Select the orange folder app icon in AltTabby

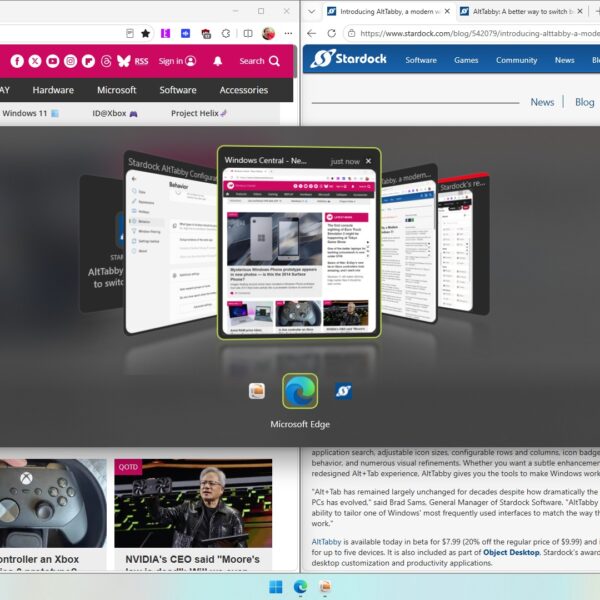pyautogui.click(x=257, y=391)
